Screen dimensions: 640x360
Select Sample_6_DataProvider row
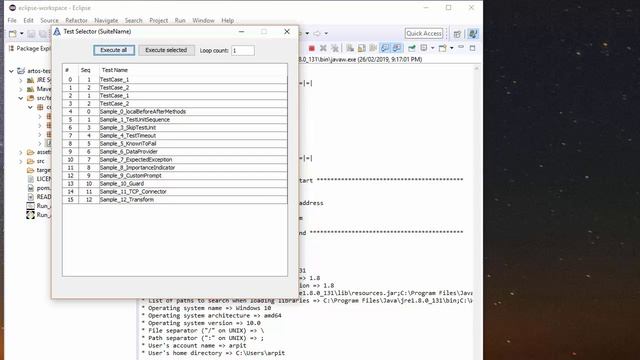(x=175, y=151)
